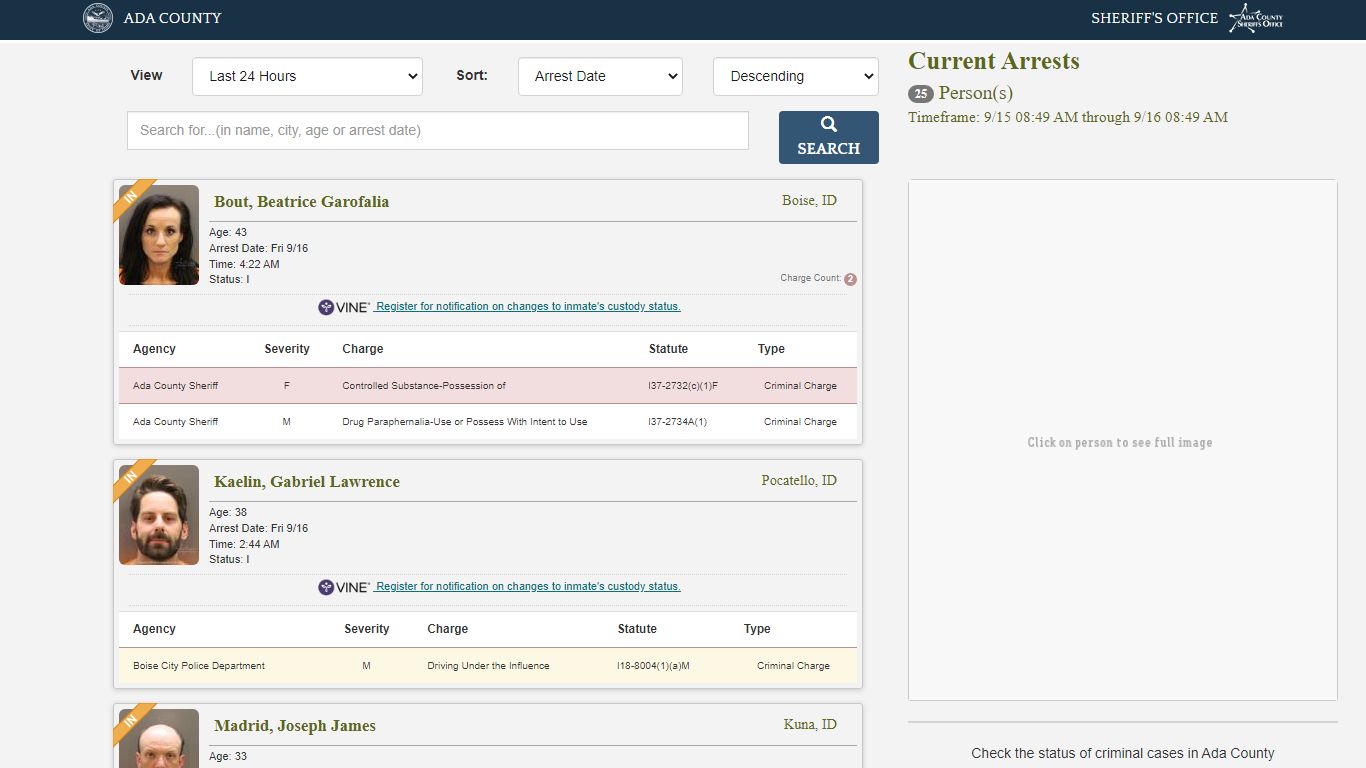Click the 25 persons count badge

pyautogui.click(x=920, y=94)
